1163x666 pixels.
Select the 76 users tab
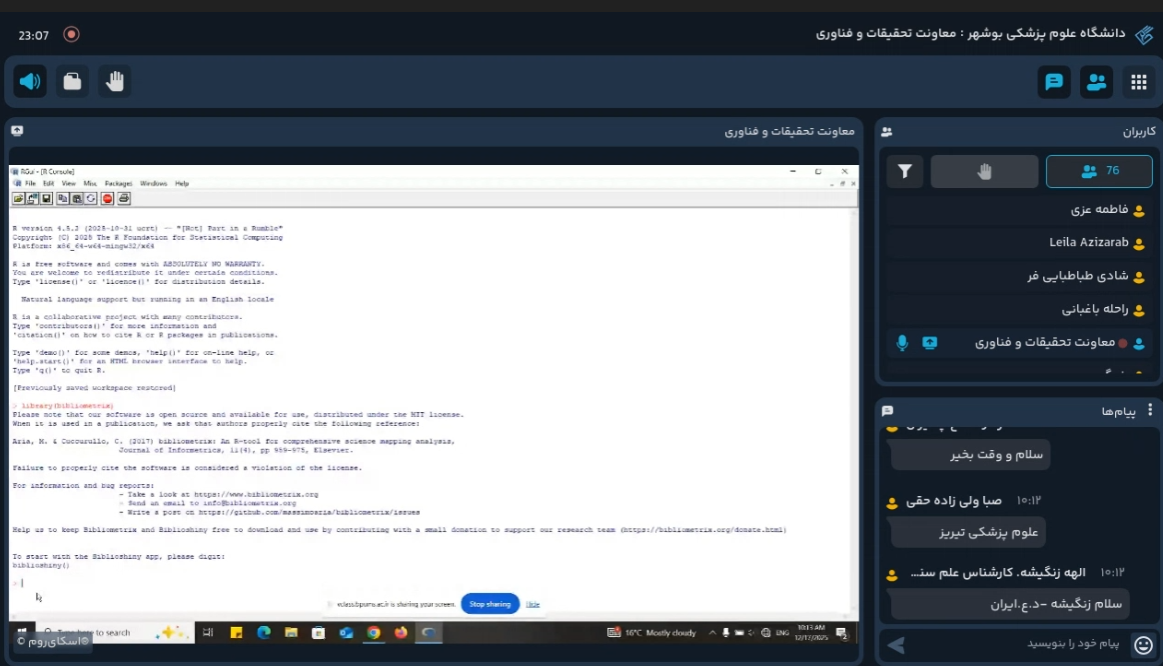1099,171
